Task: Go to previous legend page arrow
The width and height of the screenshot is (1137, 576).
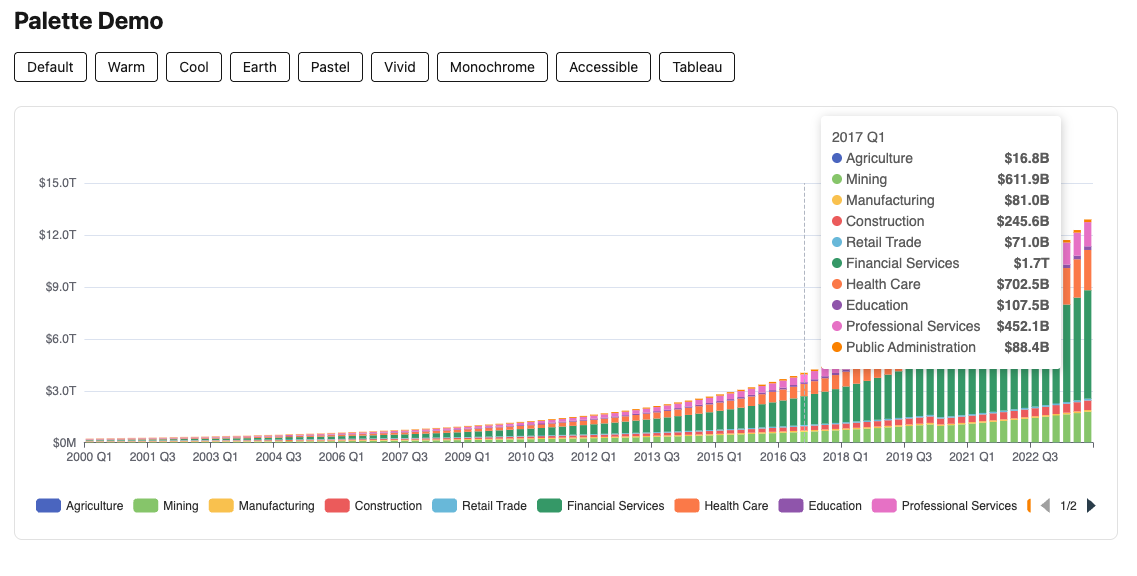Action: [1045, 506]
